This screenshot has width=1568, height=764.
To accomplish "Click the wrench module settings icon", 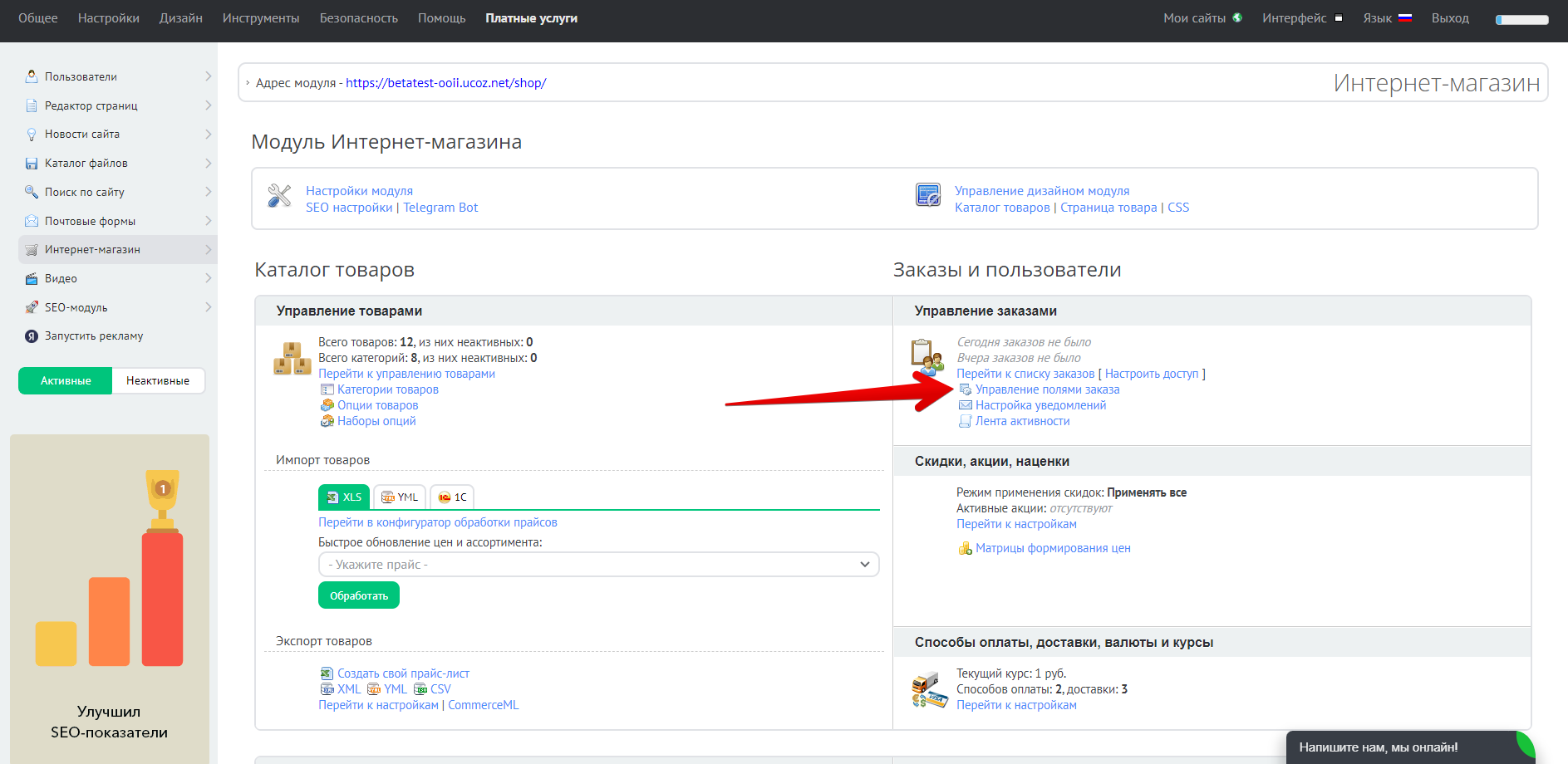I will coord(279,196).
